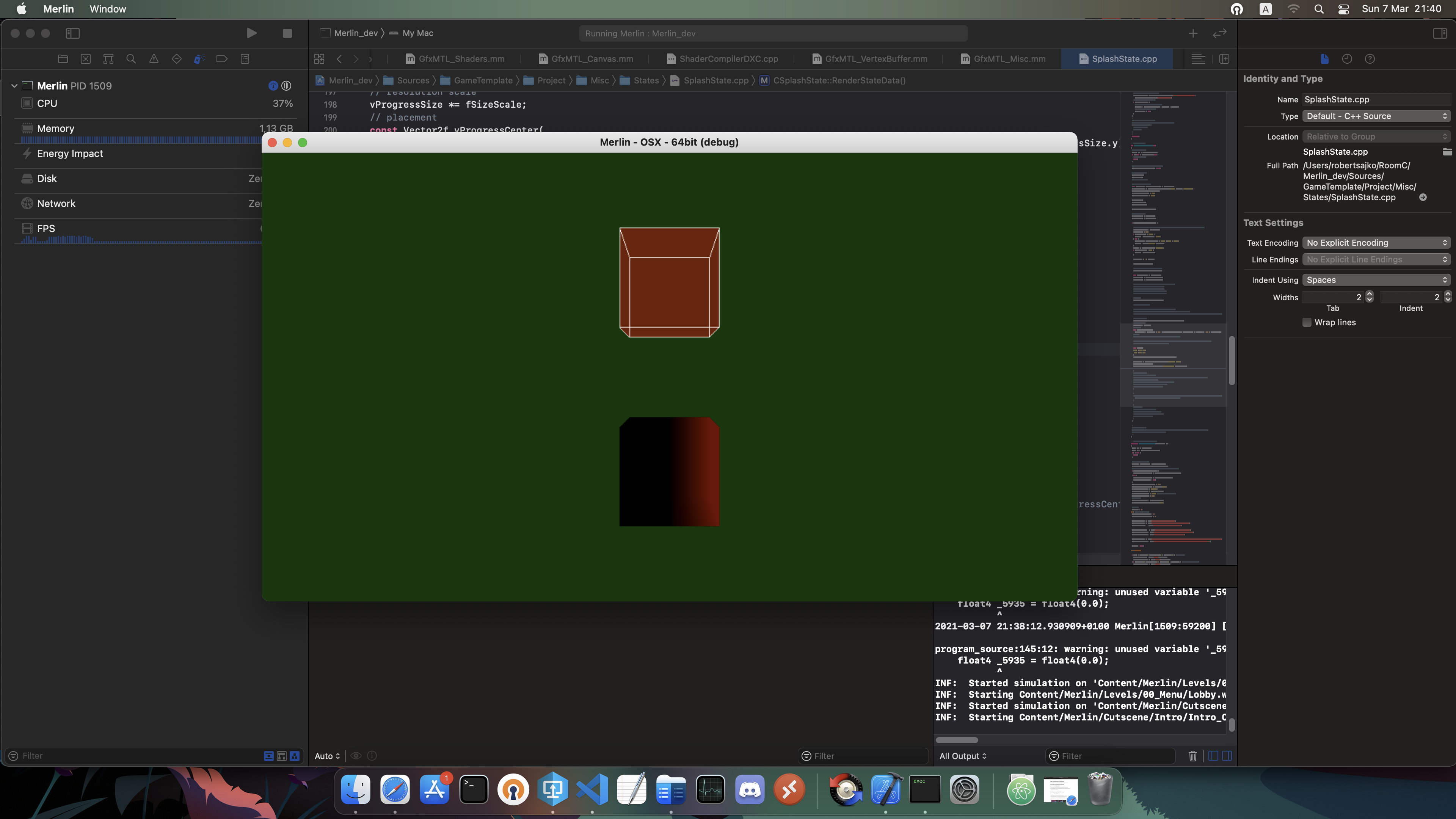Collapse the Merlin PID 1509 process
The image size is (1456, 819).
coord(14,86)
